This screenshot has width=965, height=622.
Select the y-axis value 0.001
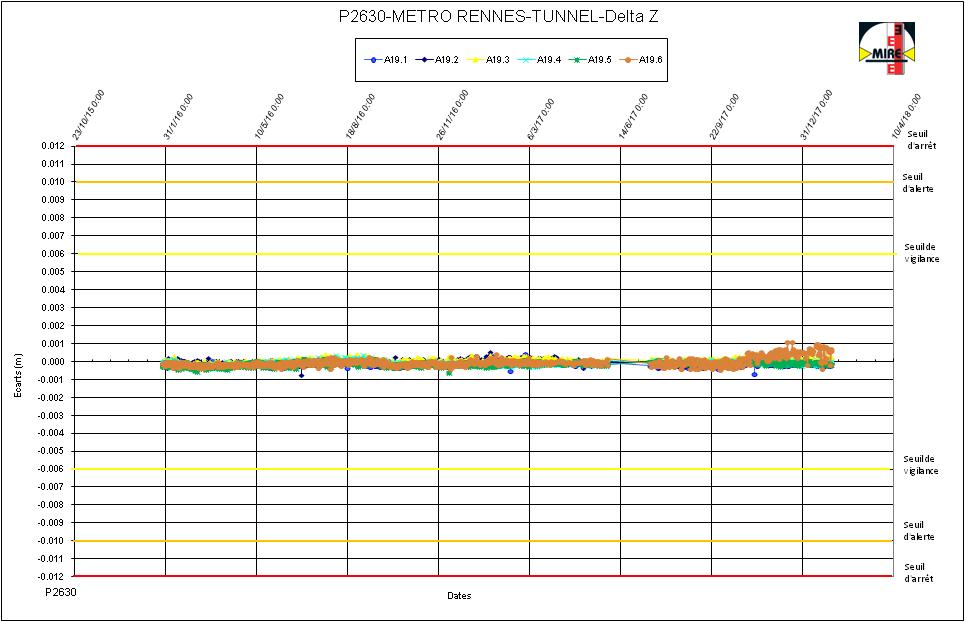point(52,343)
